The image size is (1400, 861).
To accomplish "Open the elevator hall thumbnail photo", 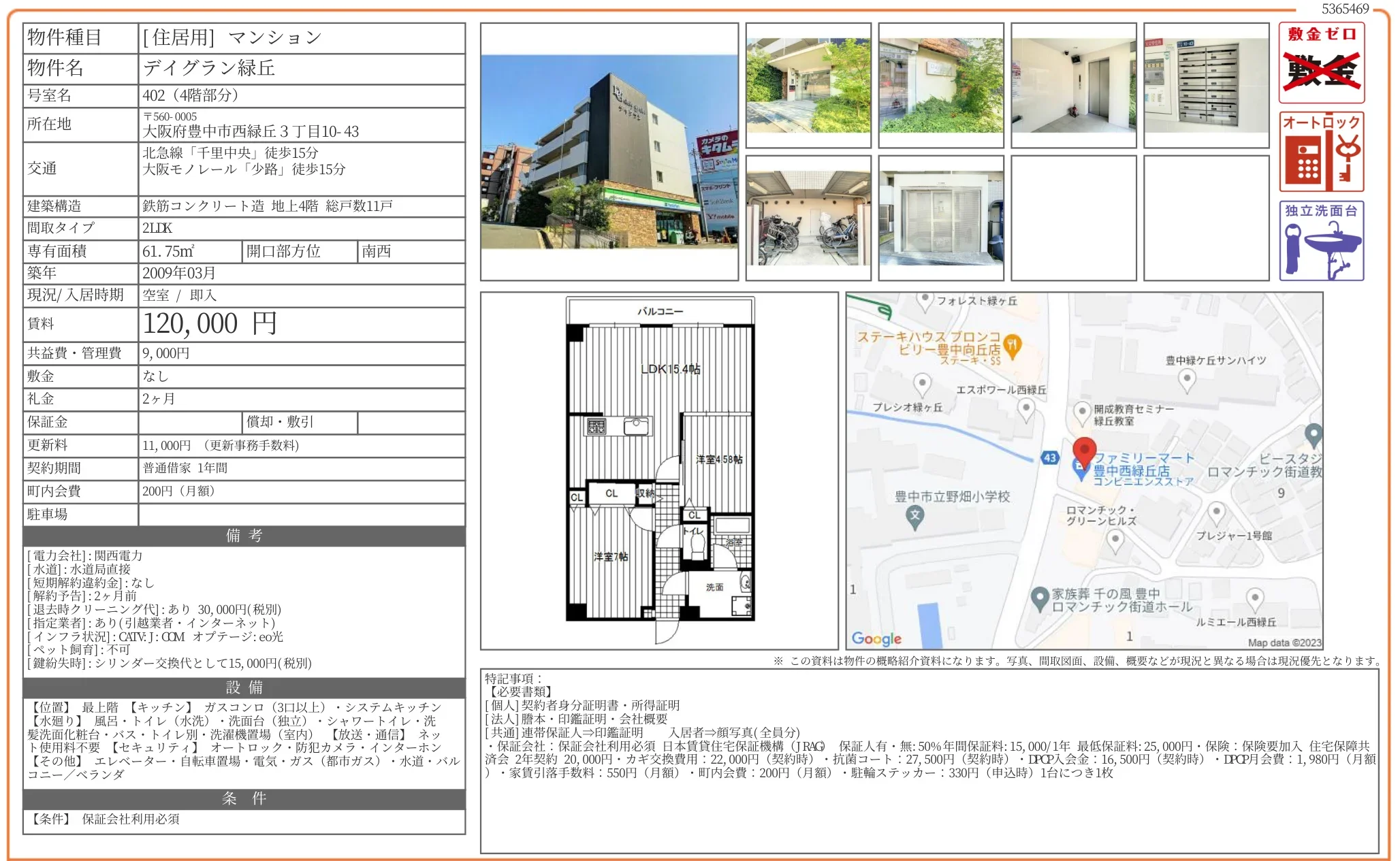I will pos(1073,85).
